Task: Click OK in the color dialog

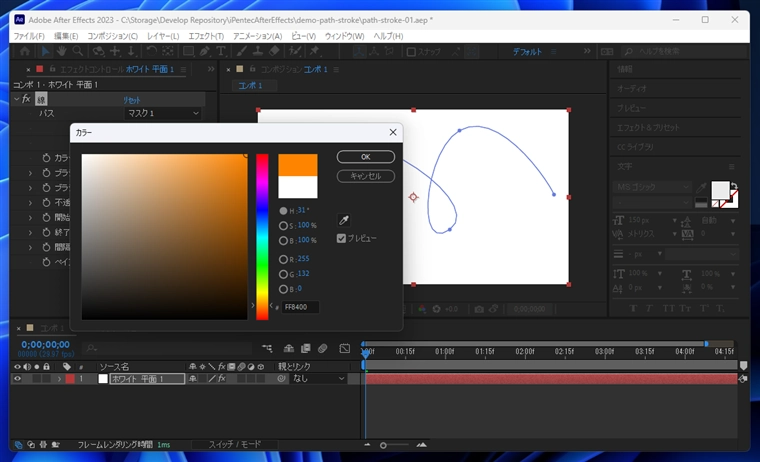Action: click(x=365, y=157)
